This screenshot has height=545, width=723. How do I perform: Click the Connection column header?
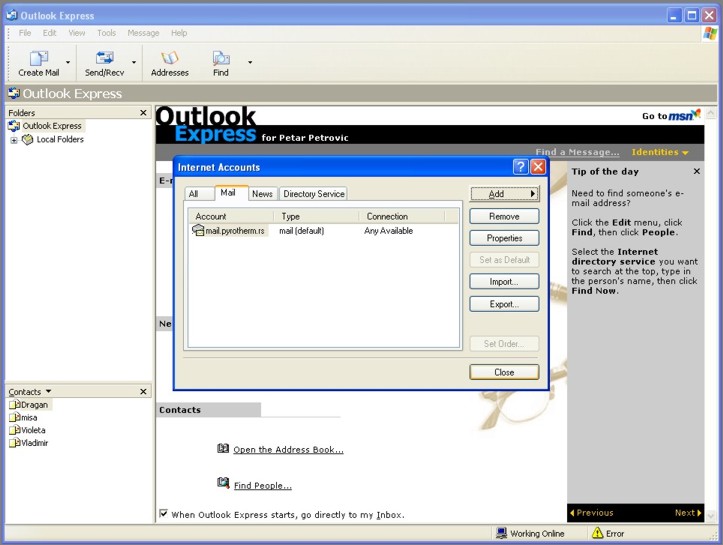click(402, 216)
